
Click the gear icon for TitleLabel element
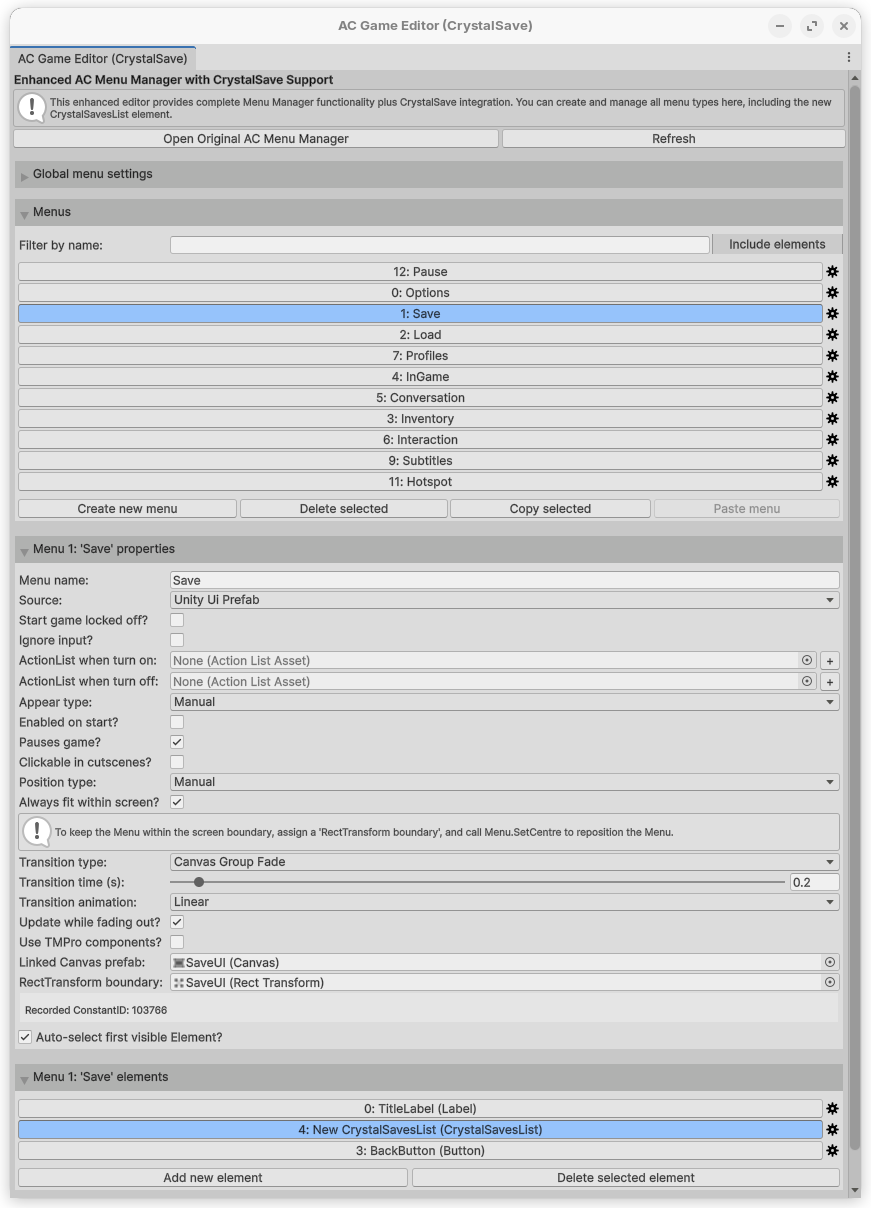[832, 1109]
